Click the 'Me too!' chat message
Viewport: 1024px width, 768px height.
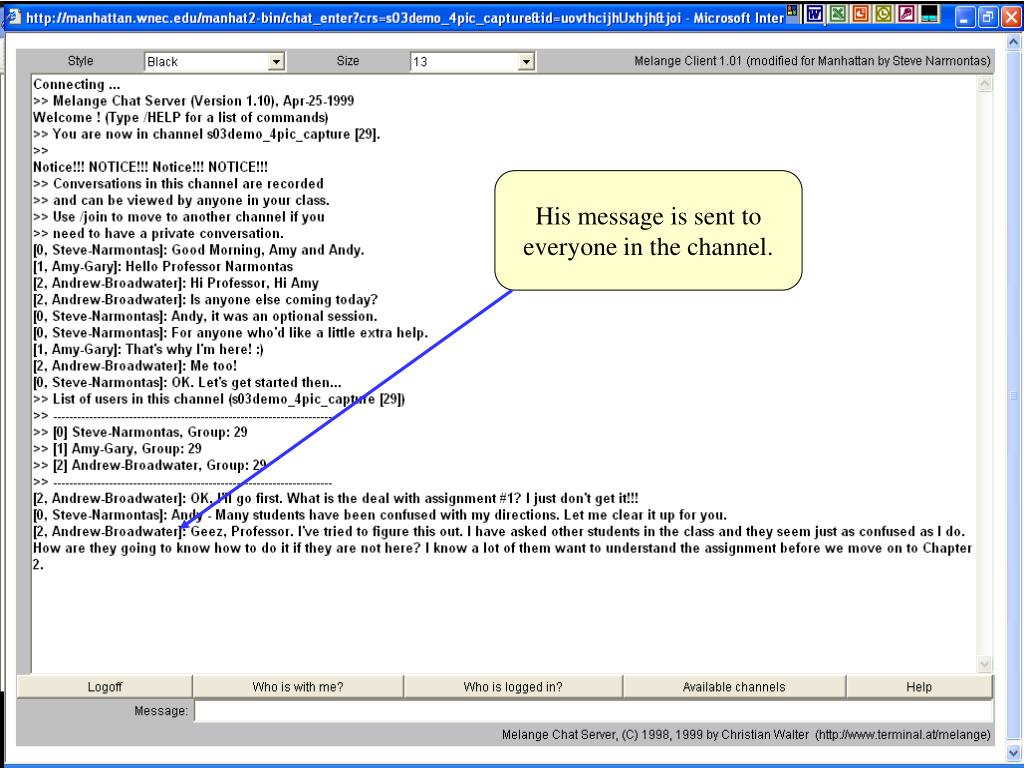[214, 366]
